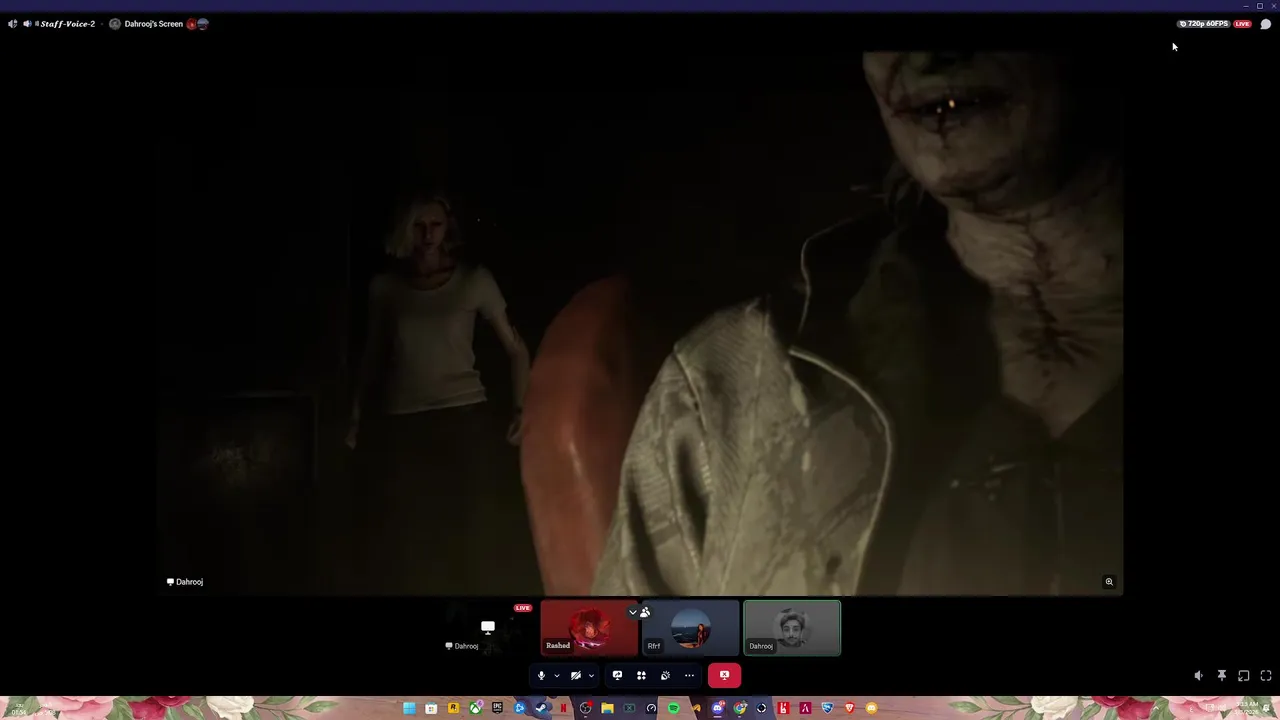This screenshot has height=720, width=1280.
Task: Click the avatar beside Dahrooj's Screen title
Action: 115,24
